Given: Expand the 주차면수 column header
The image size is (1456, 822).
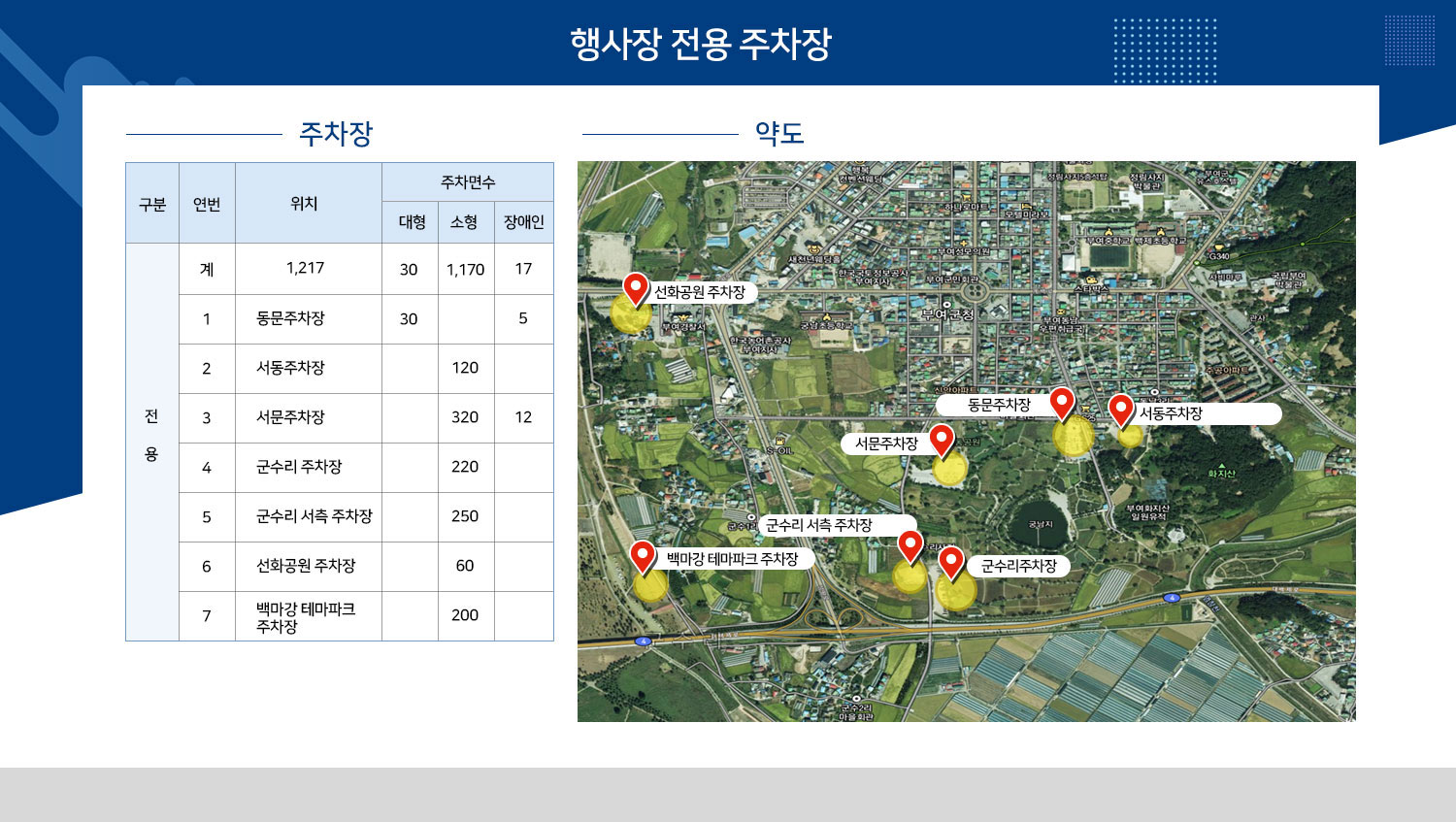Looking at the screenshot, I should (469, 180).
